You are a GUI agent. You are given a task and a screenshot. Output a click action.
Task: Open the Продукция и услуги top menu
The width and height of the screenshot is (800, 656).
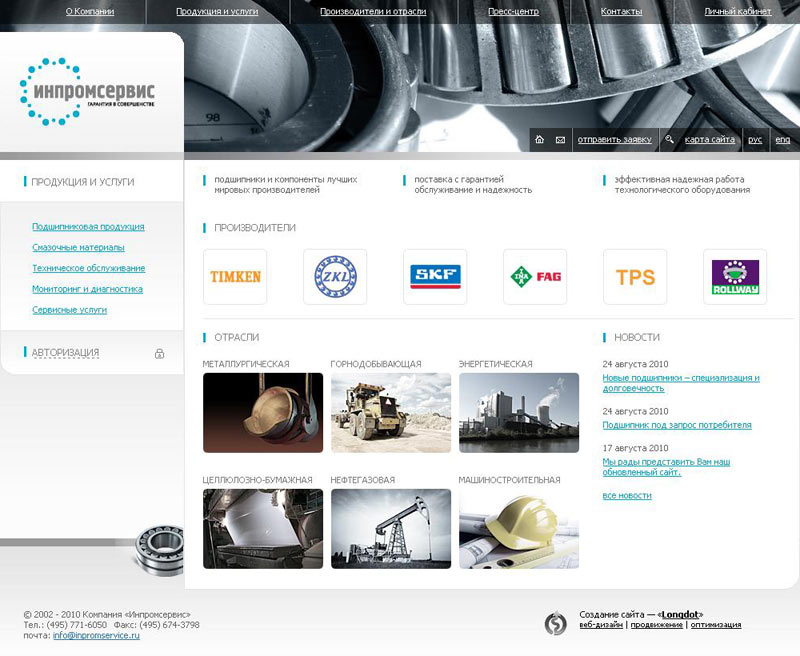(x=217, y=12)
